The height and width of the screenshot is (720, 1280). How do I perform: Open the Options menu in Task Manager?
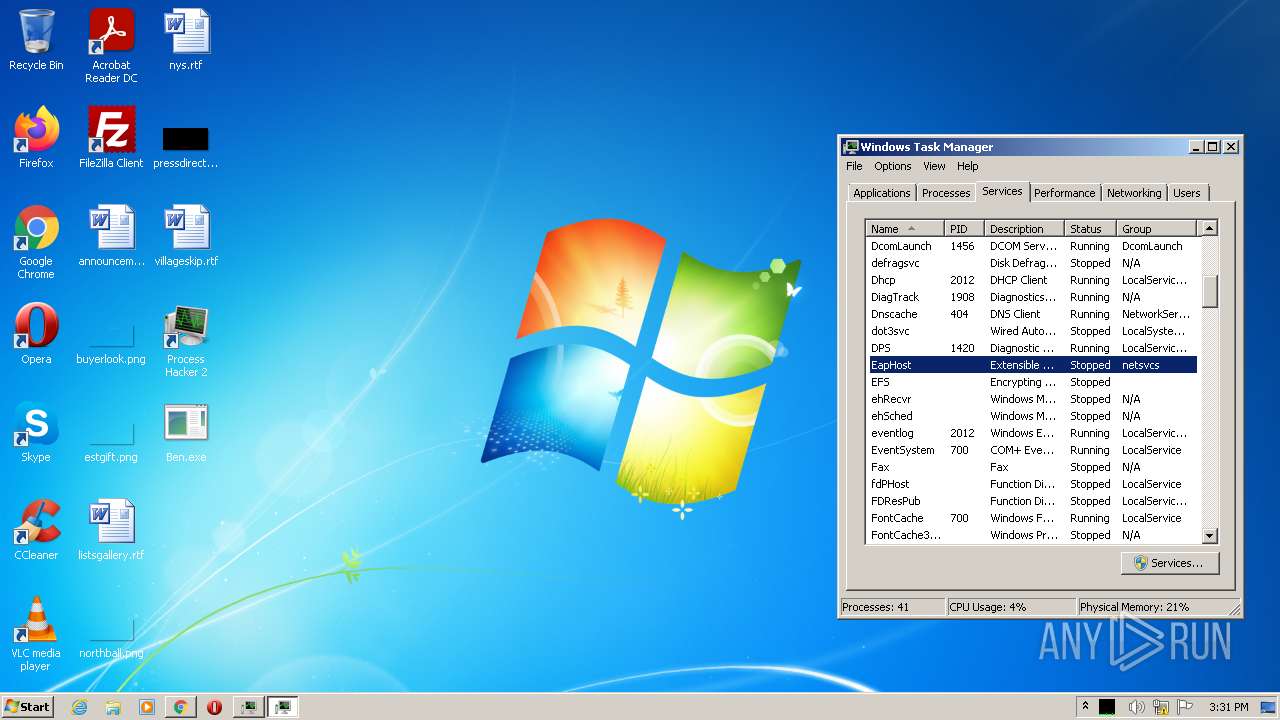pyautogui.click(x=892, y=166)
